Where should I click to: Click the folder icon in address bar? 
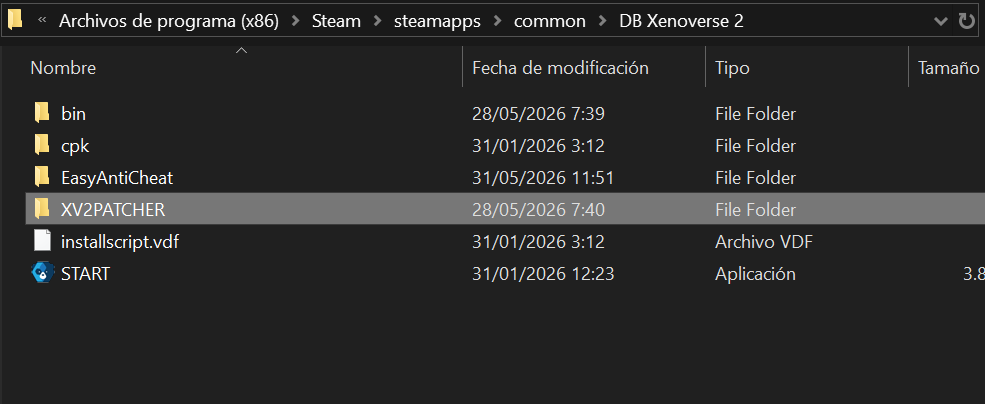[x=15, y=20]
